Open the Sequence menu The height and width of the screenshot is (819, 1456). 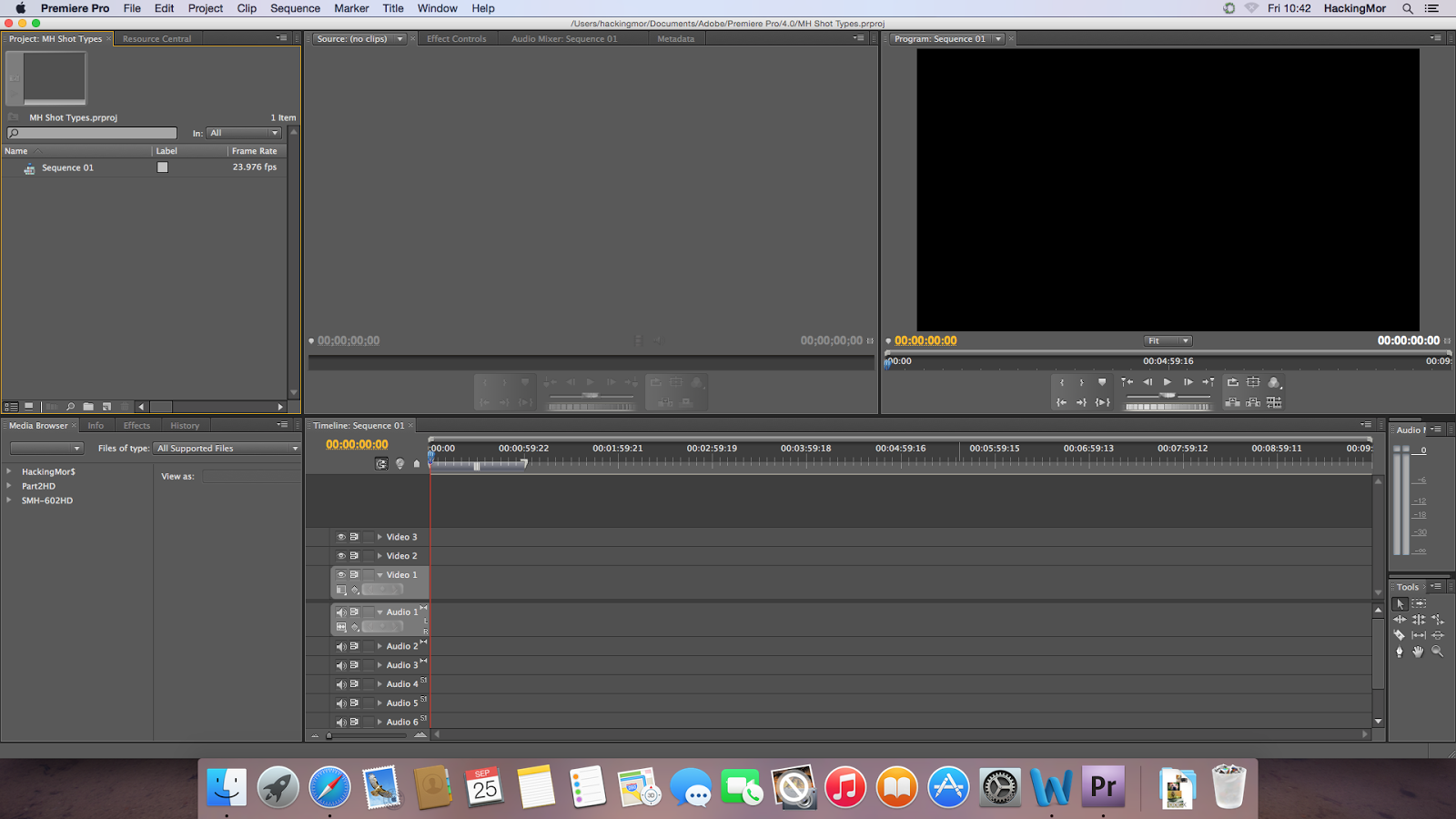coord(295,8)
